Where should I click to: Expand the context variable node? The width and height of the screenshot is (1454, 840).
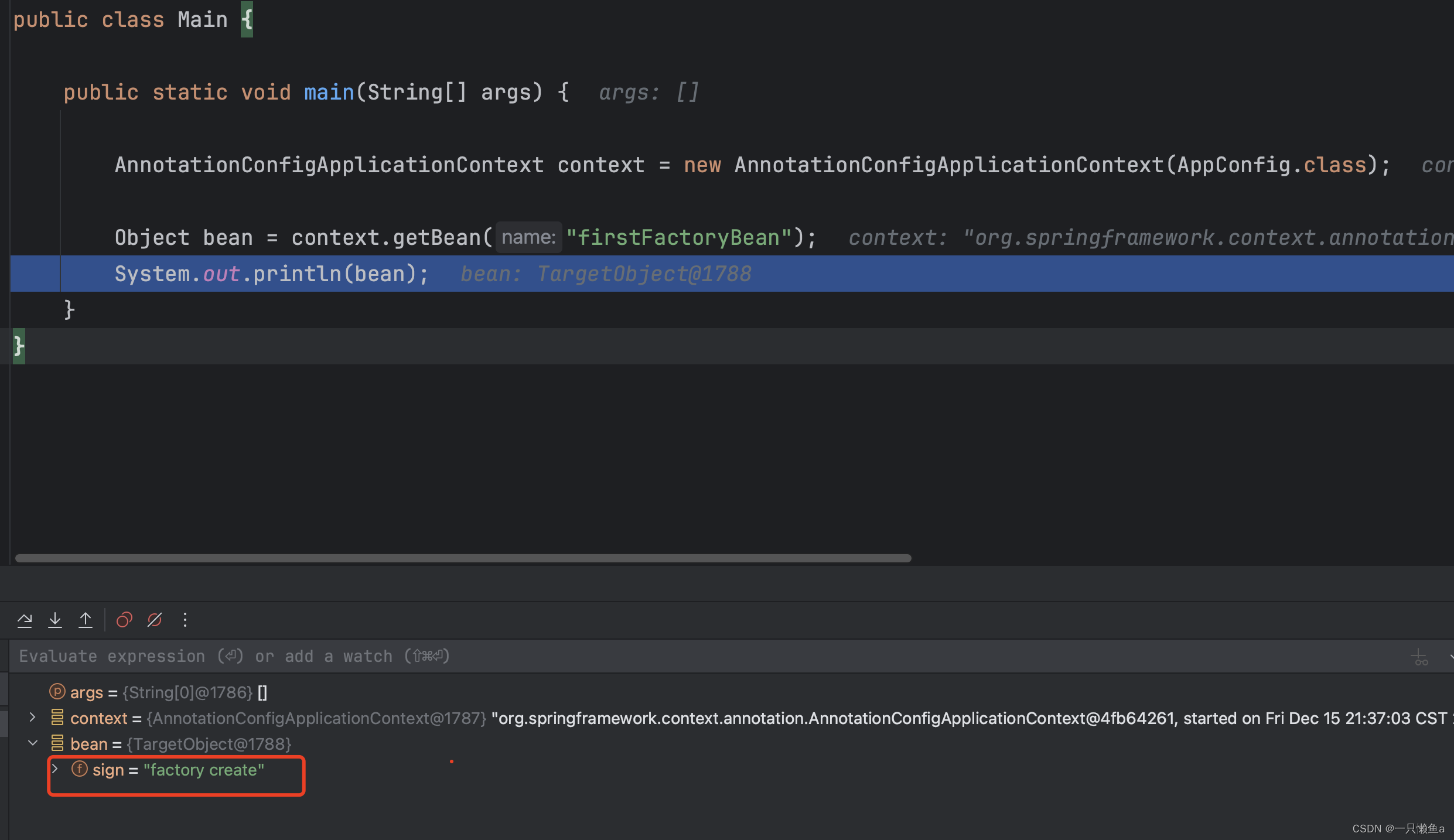[x=33, y=718]
